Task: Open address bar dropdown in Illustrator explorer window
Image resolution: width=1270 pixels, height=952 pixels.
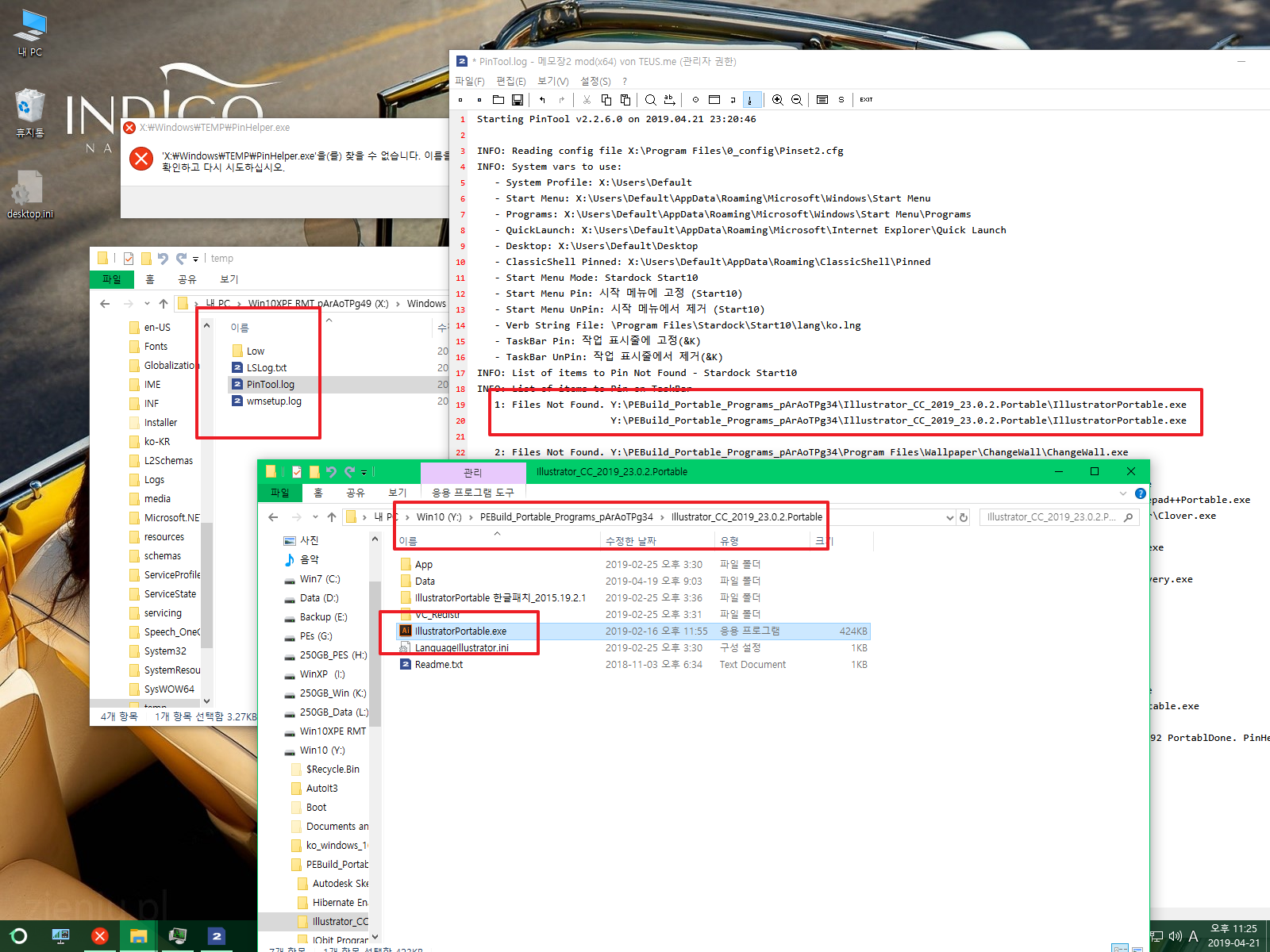Action: tap(949, 517)
